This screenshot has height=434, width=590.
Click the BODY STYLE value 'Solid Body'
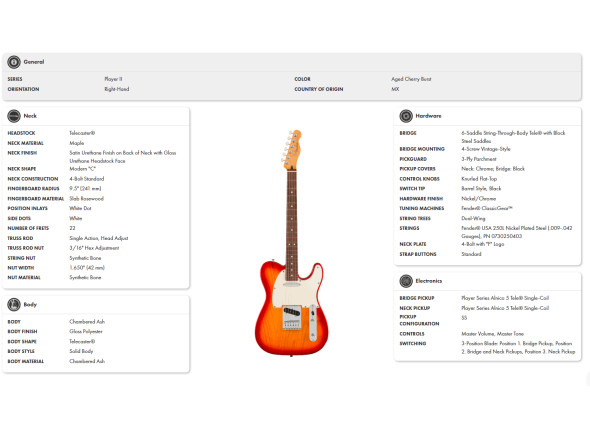coord(81,351)
